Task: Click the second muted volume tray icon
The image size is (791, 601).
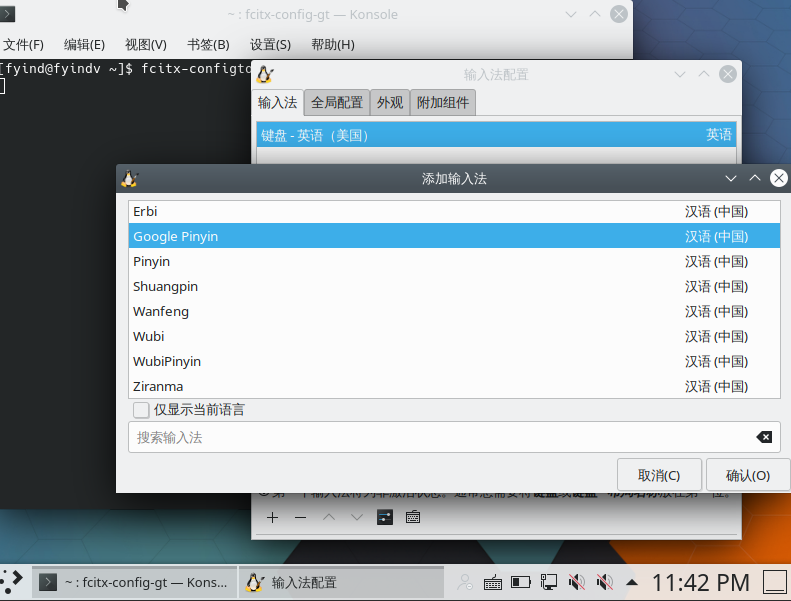Action: point(604,582)
